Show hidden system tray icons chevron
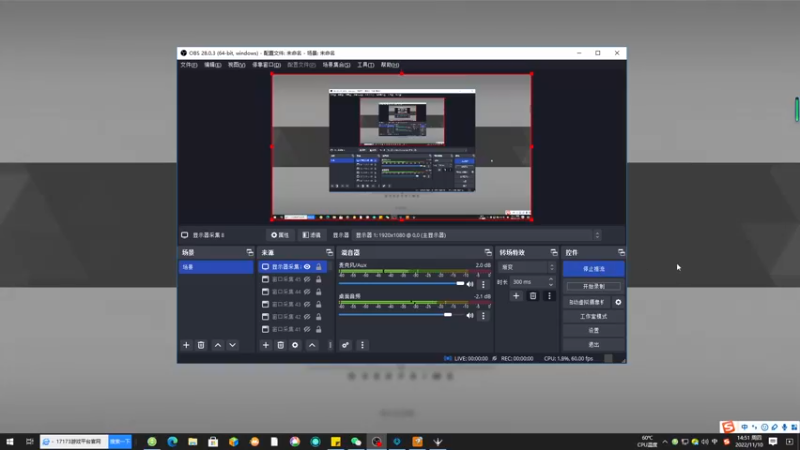 coord(665,442)
